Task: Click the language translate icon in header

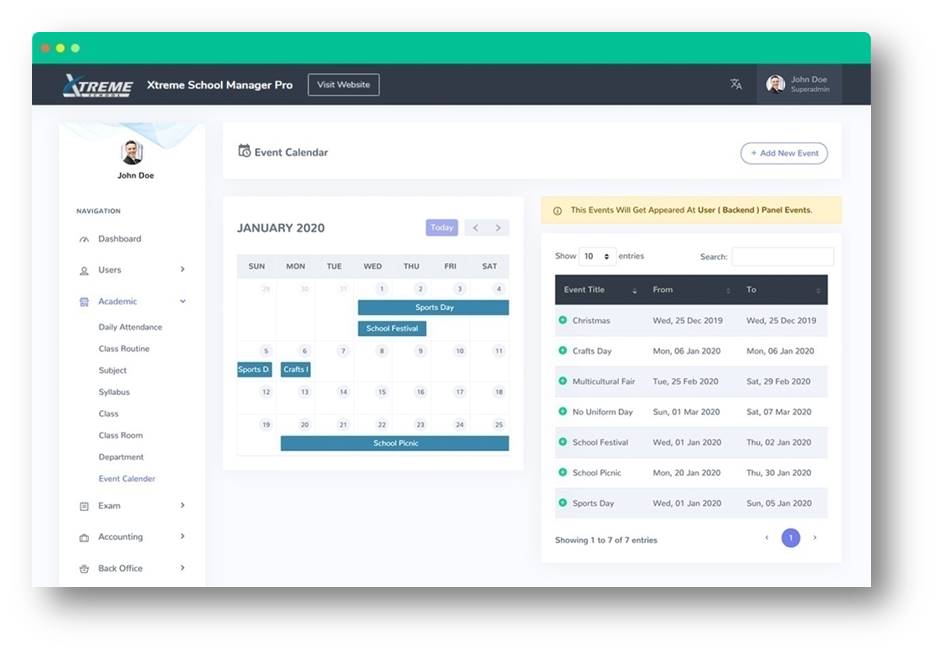Action: 736,85
